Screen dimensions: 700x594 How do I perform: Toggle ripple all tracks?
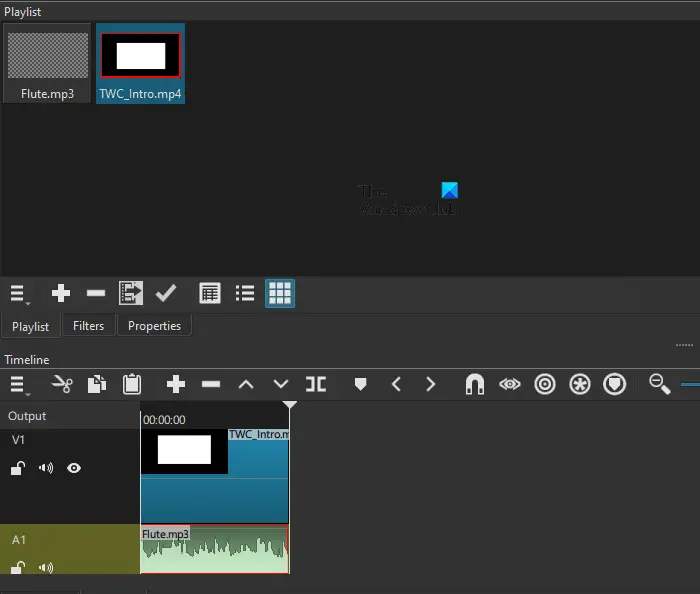click(x=580, y=384)
